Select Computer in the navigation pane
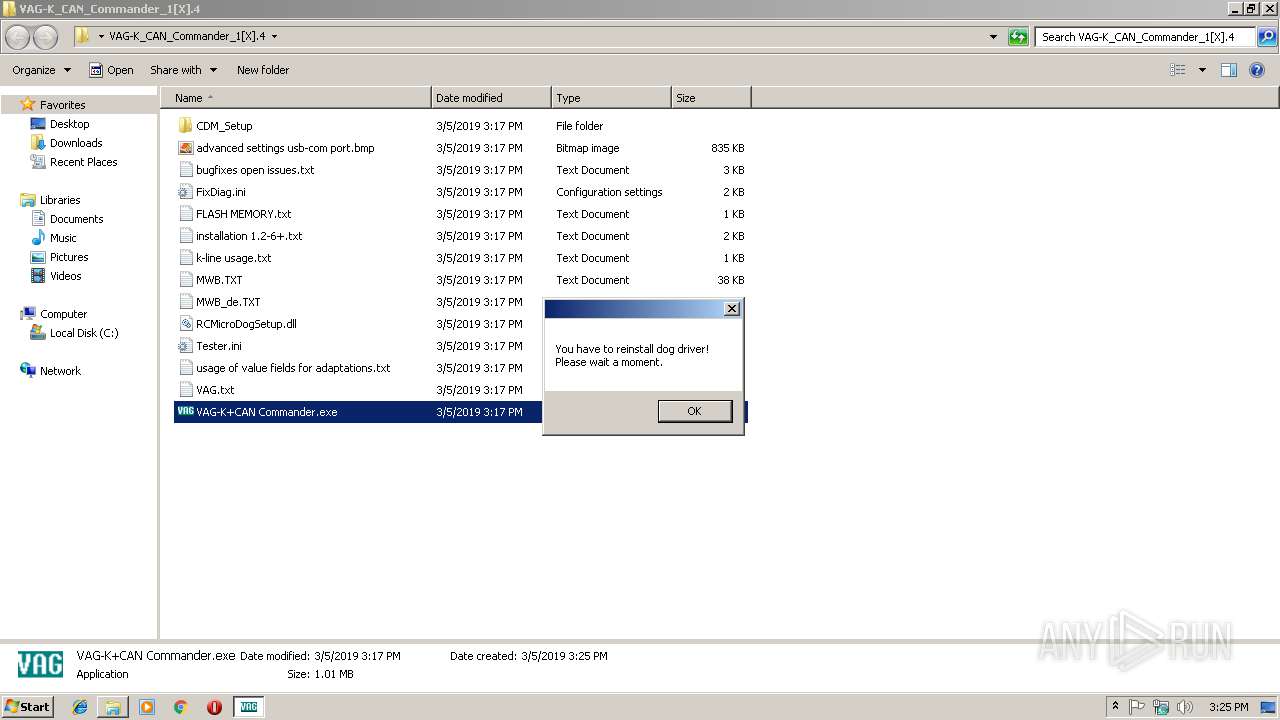This screenshot has width=1280, height=720. coord(63,314)
